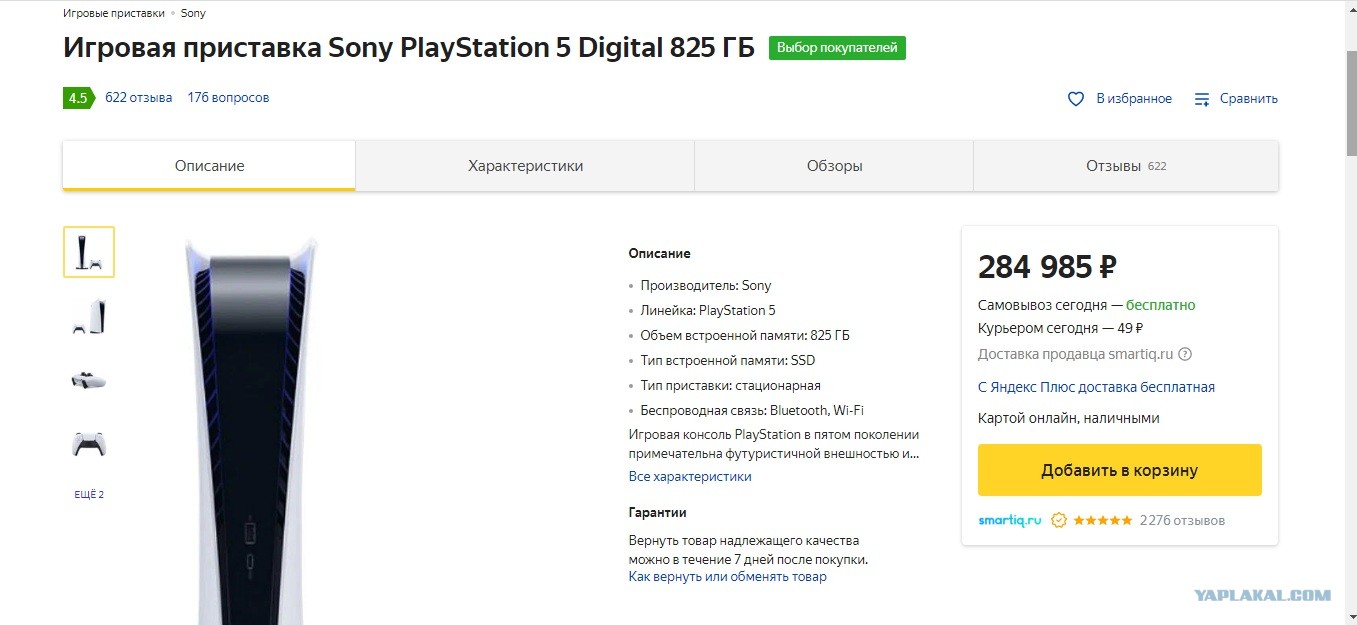The image size is (1357, 625).
Task: Click the heart favorites icon
Action: click(x=1076, y=99)
